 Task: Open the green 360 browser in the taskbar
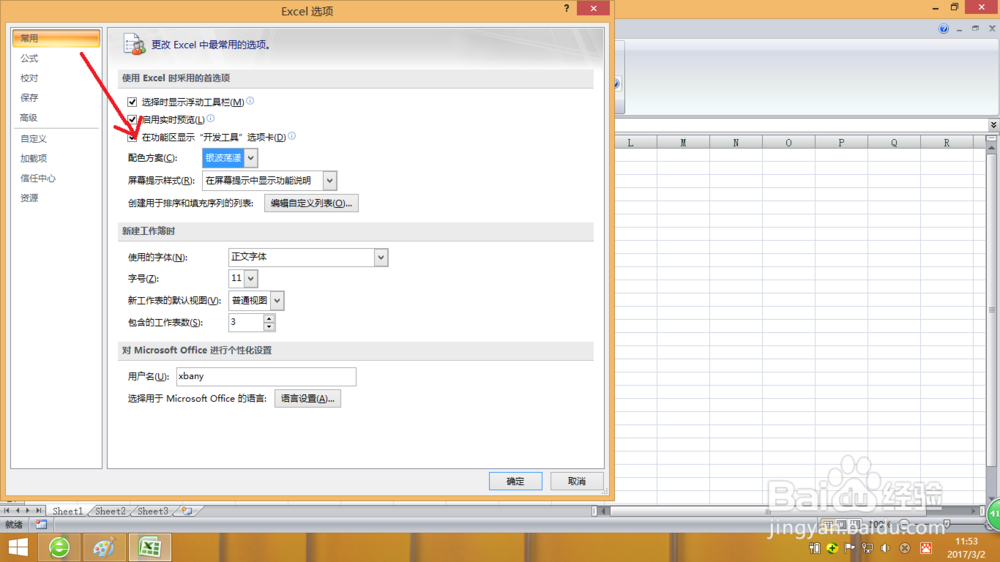[x=59, y=547]
